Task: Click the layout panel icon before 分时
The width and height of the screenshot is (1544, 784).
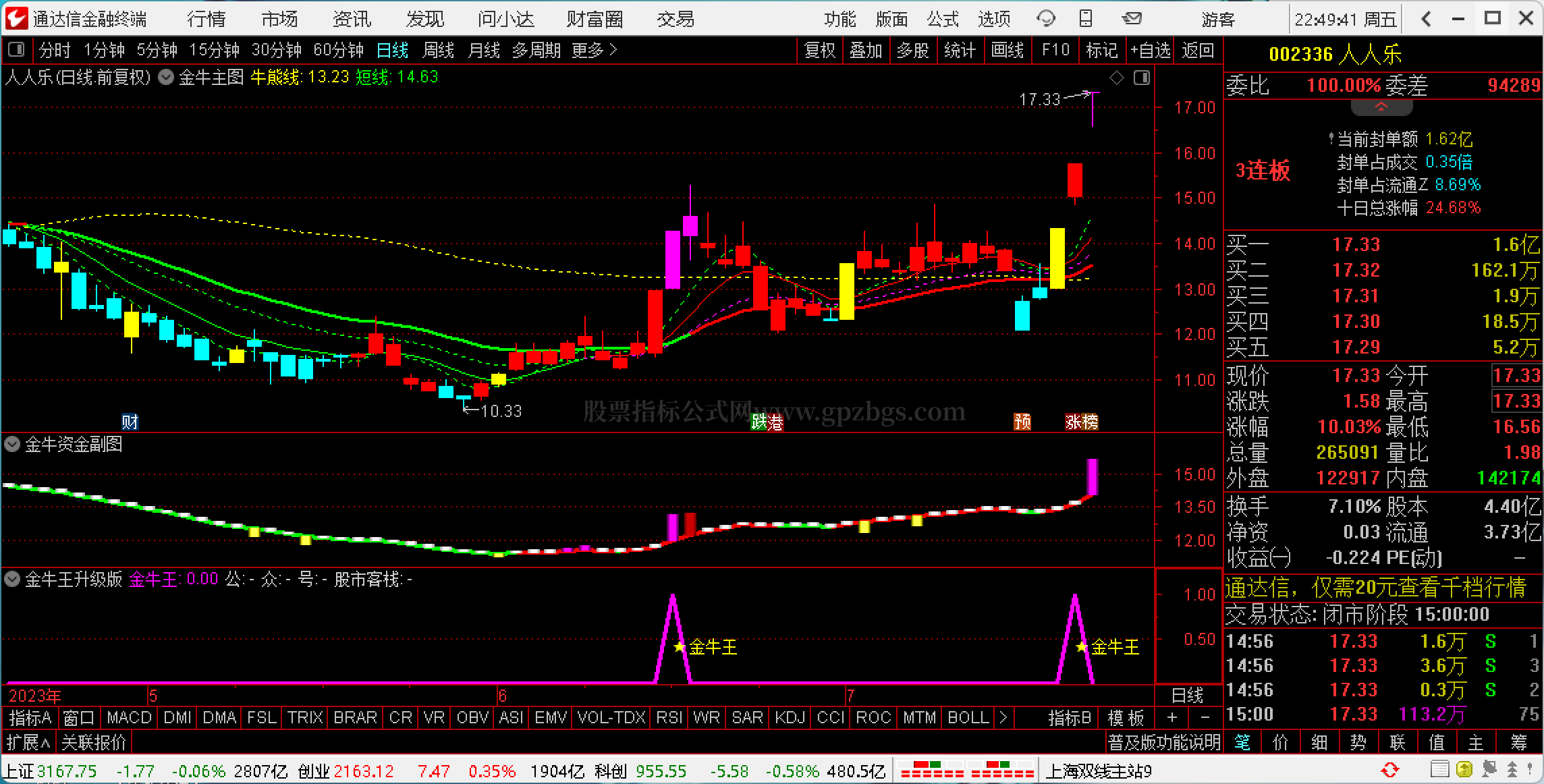Action: (x=16, y=50)
